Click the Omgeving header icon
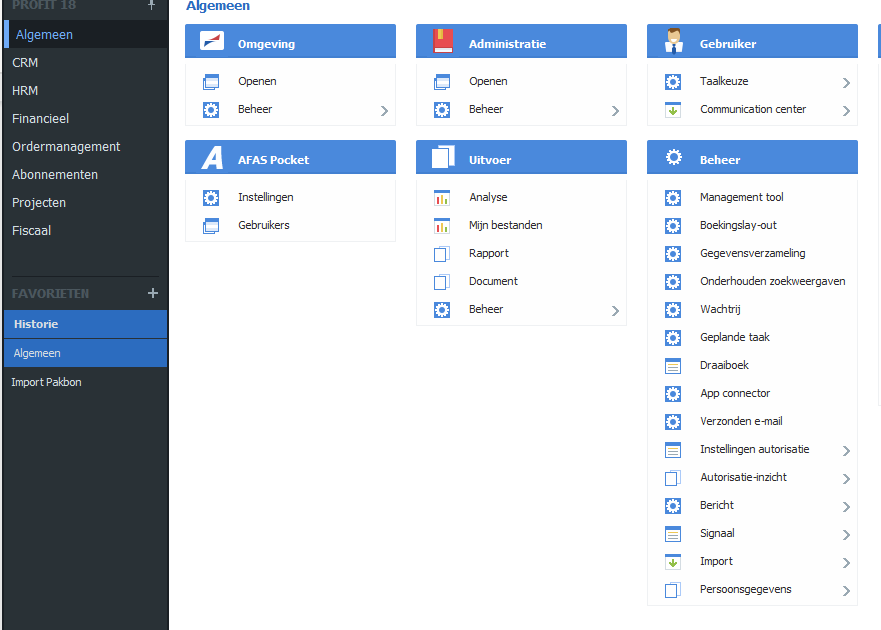The width and height of the screenshot is (881, 630). click(x=212, y=43)
